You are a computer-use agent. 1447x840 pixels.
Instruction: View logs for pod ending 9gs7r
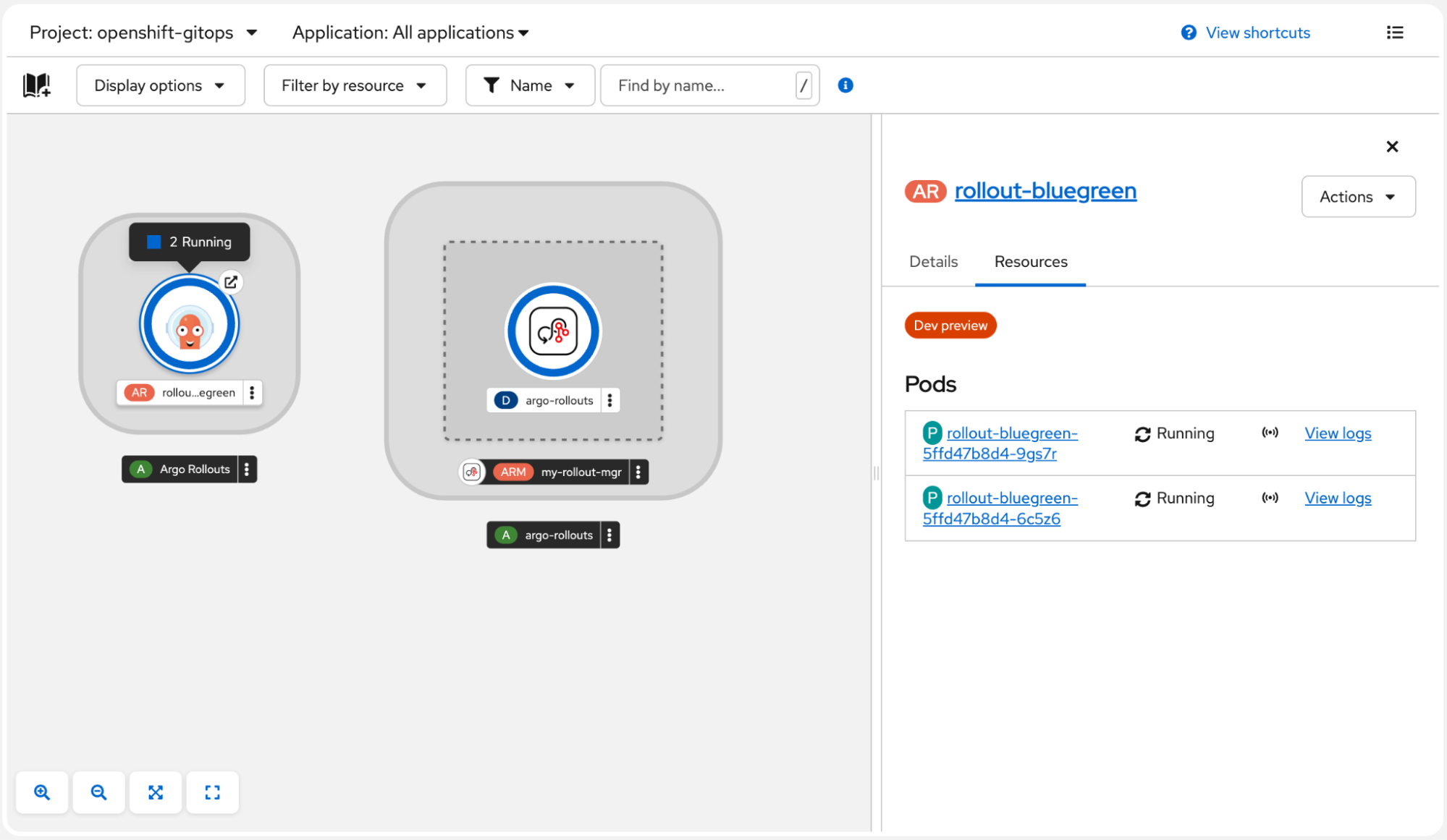[1338, 433]
